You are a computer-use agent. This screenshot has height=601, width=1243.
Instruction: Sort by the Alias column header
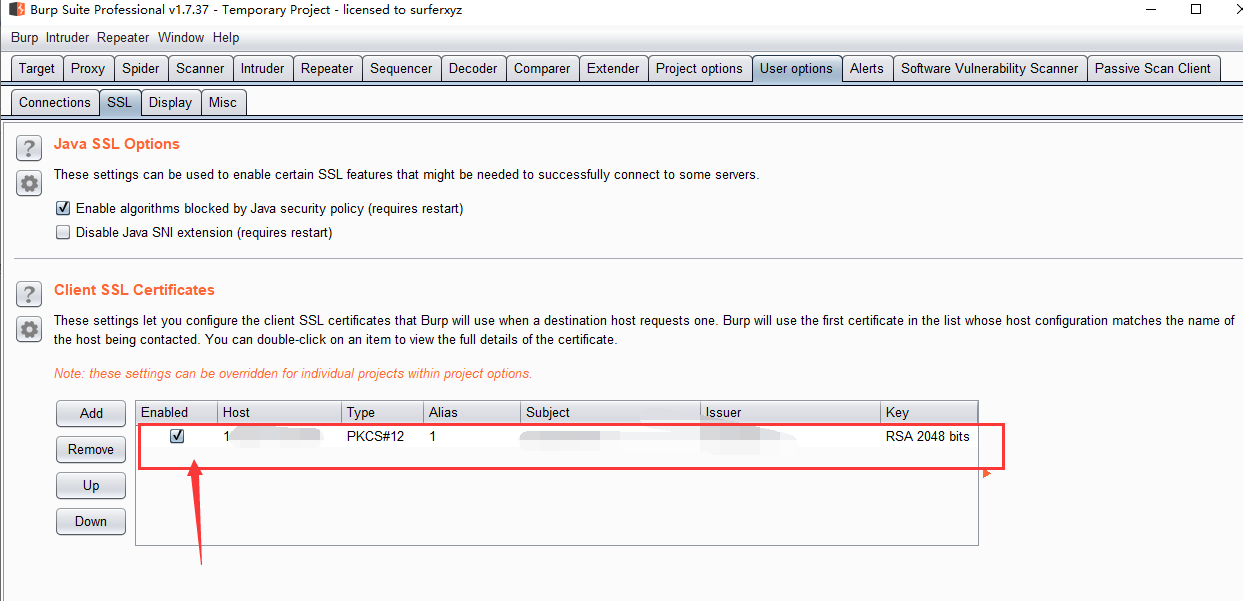pyautogui.click(x=473, y=412)
